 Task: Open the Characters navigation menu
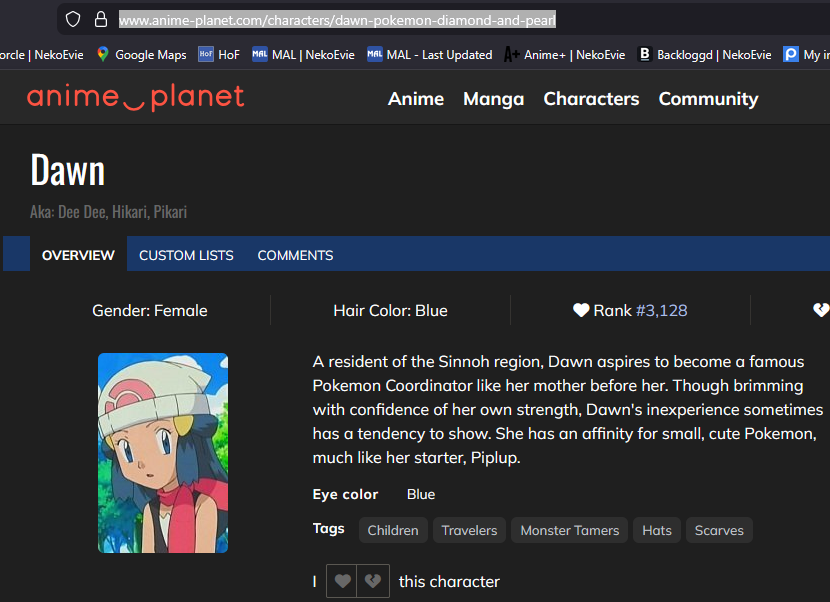591,99
